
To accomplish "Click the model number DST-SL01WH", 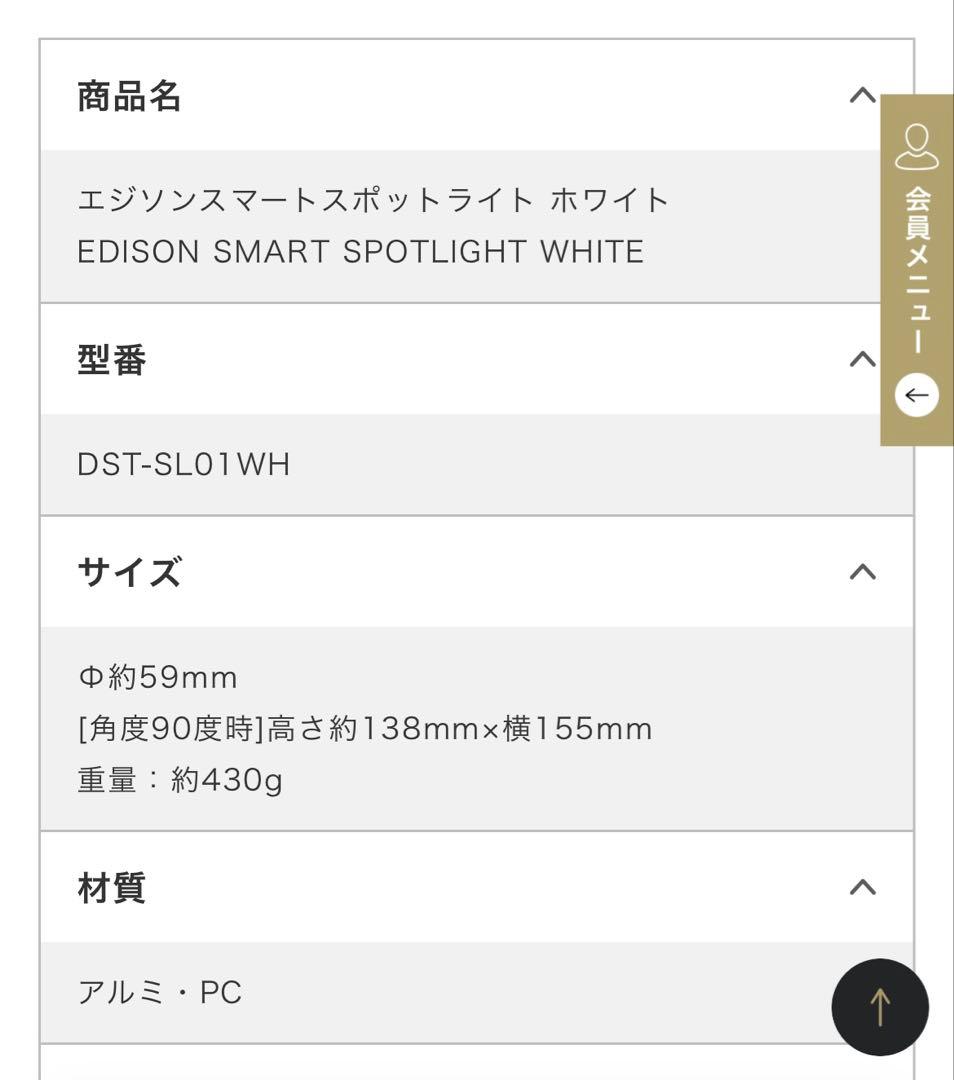I will coord(184,464).
